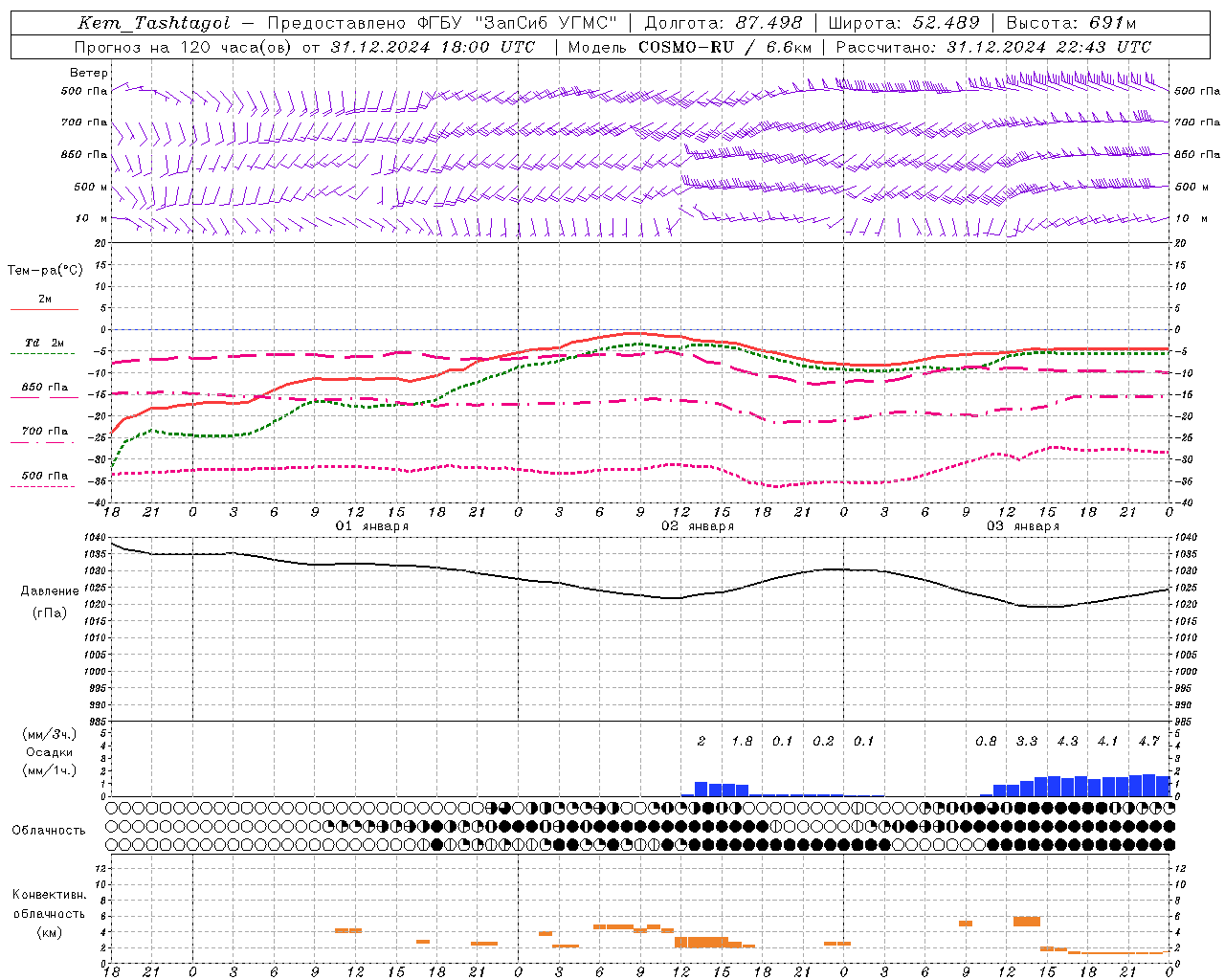Click the 4.3 precipitation total value
The image size is (1225, 980).
(1067, 742)
